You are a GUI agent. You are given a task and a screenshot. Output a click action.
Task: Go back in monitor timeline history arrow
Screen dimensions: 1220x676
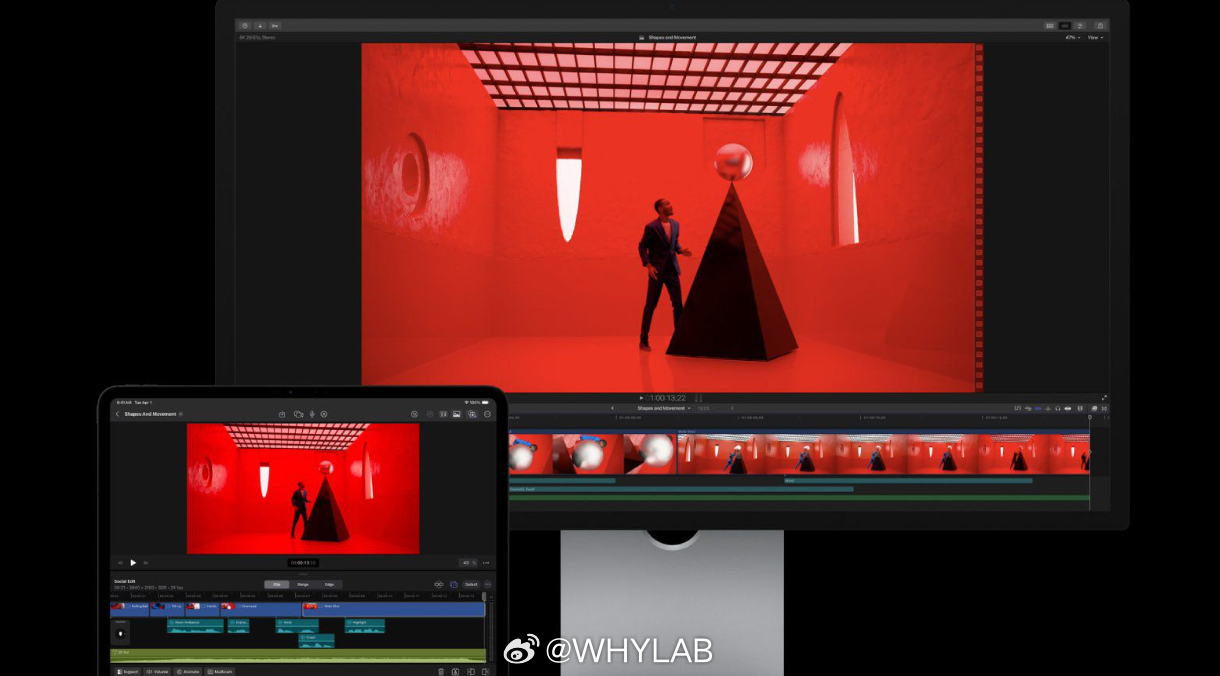(x=612, y=408)
